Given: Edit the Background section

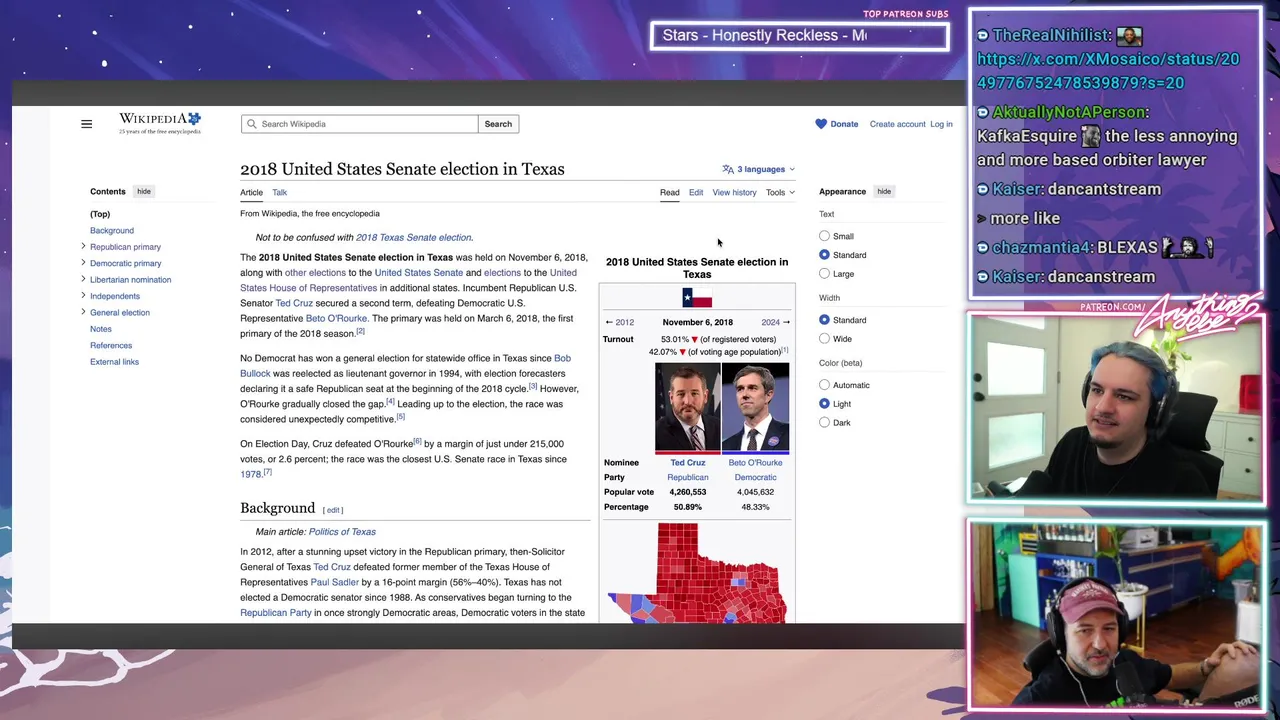Looking at the screenshot, I should click(x=333, y=510).
